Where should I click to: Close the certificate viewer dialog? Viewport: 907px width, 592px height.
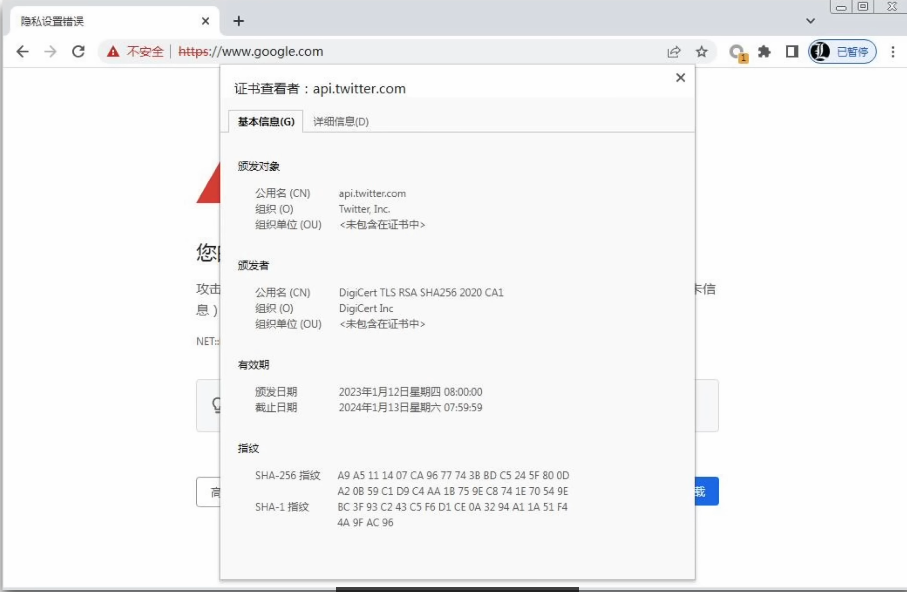680,78
